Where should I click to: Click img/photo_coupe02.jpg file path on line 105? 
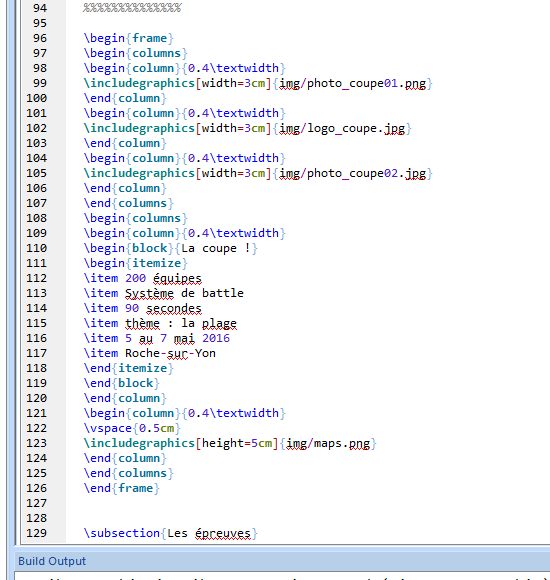click(x=352, y=173)
